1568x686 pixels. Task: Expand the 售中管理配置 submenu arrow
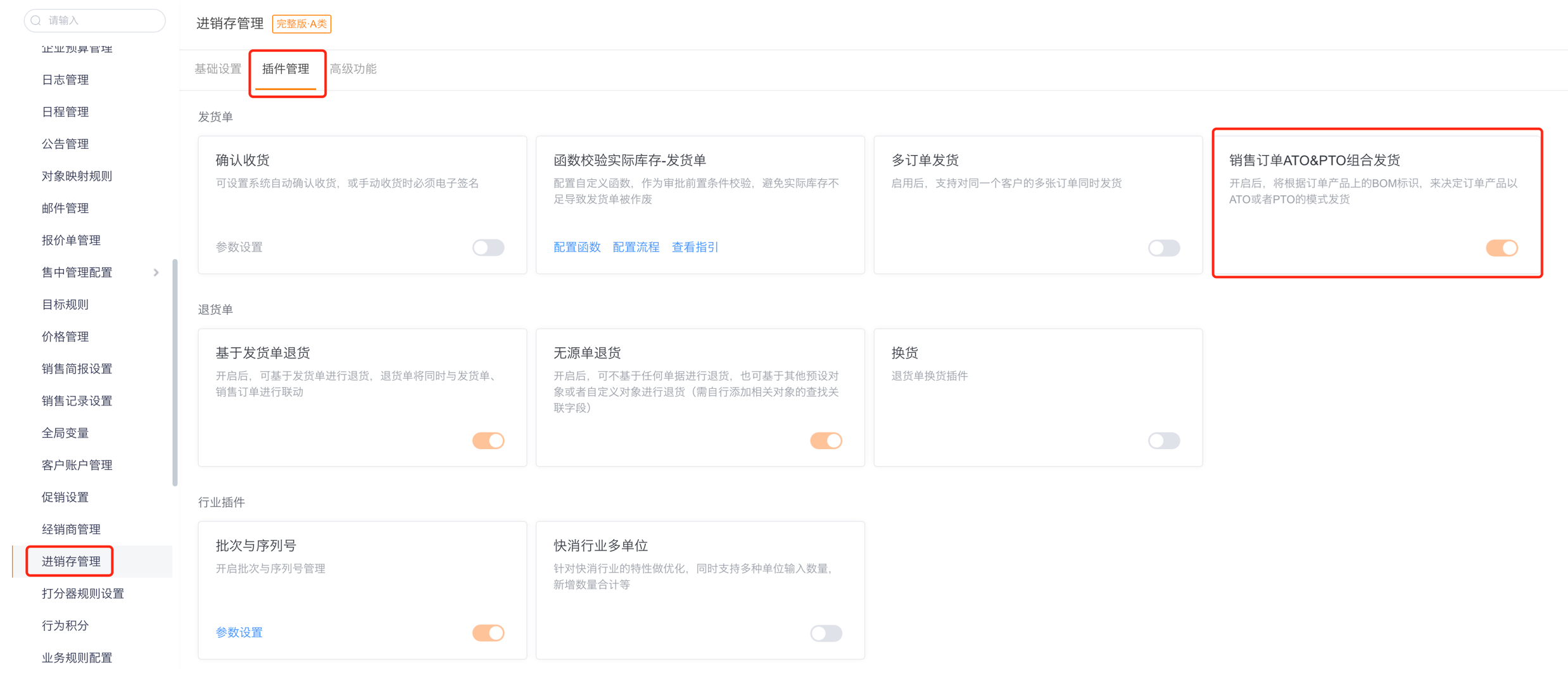click(156, 272)
